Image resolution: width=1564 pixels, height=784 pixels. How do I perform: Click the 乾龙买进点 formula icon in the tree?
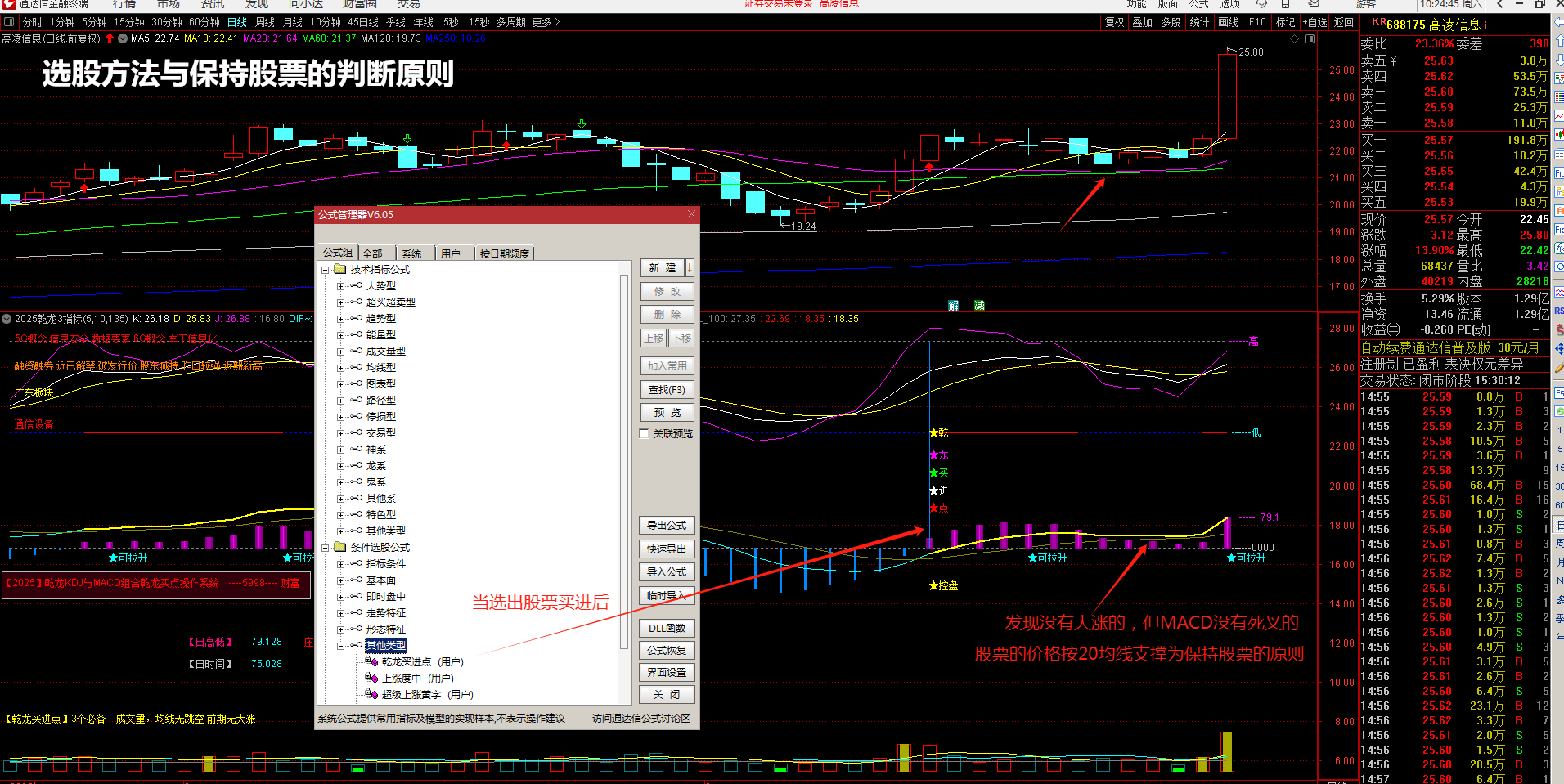pos(371,661)
